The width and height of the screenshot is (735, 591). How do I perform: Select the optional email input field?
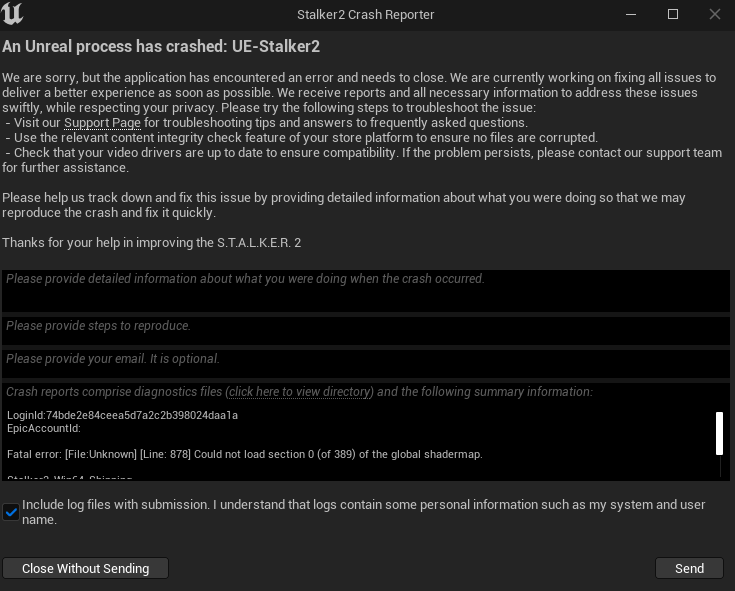366,362
